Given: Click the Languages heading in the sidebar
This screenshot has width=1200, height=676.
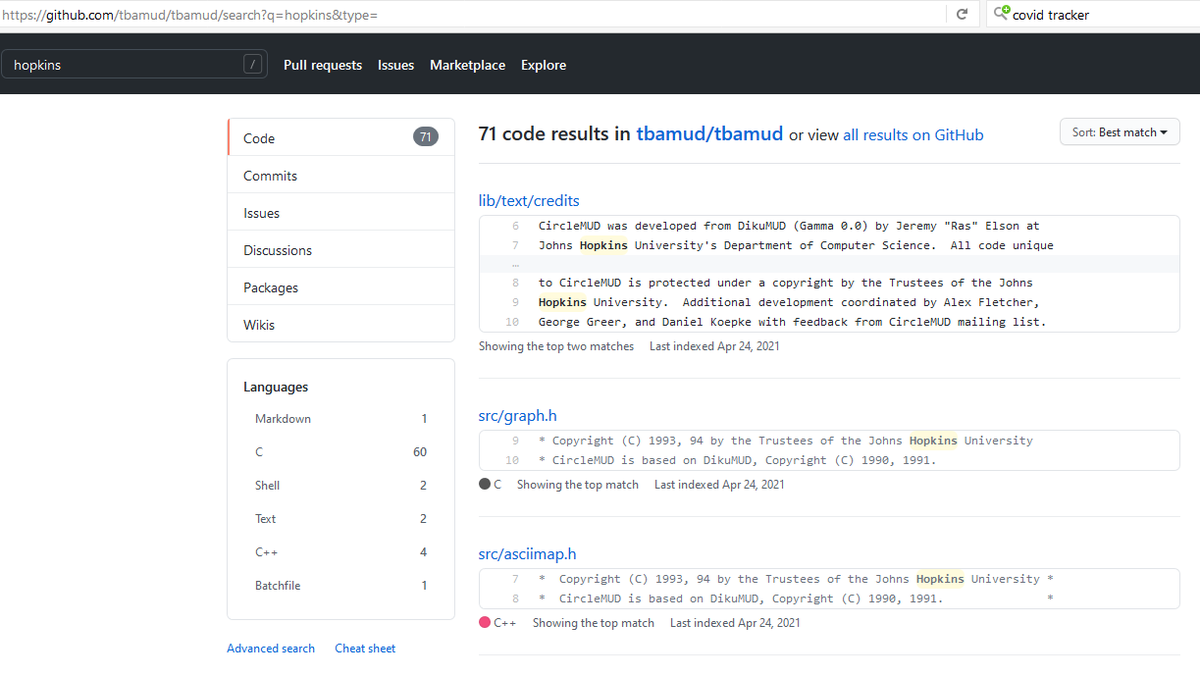Looking at the screenshot, I should [276, 387].
